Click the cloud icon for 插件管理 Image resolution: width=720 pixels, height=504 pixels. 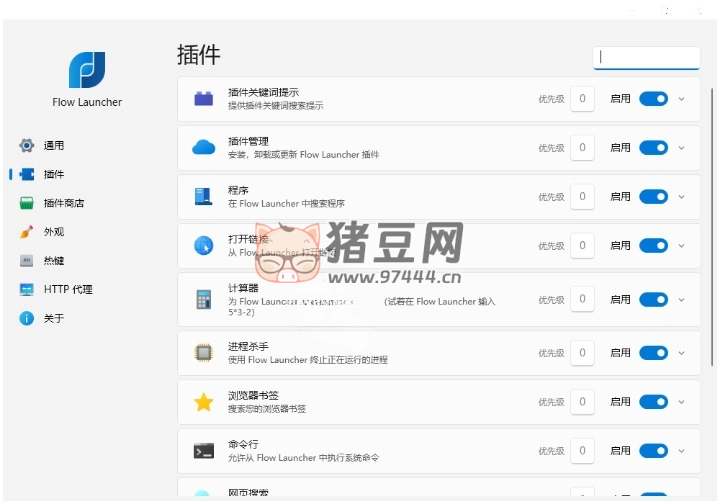point(204,148)
